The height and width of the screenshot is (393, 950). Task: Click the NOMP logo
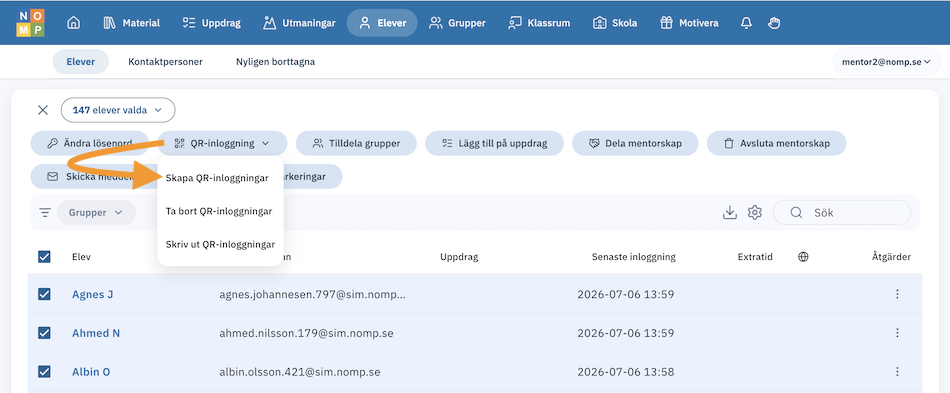[x=30, y=23]
